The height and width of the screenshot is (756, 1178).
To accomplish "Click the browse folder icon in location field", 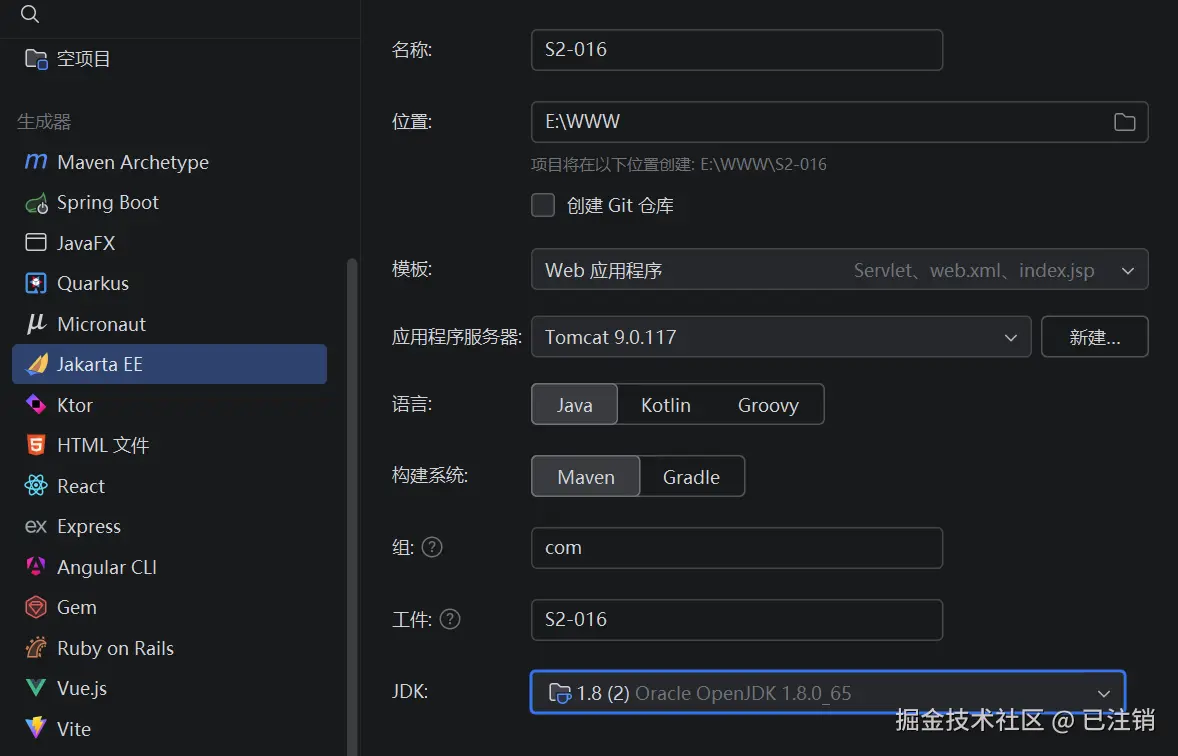I will 1124,122.
